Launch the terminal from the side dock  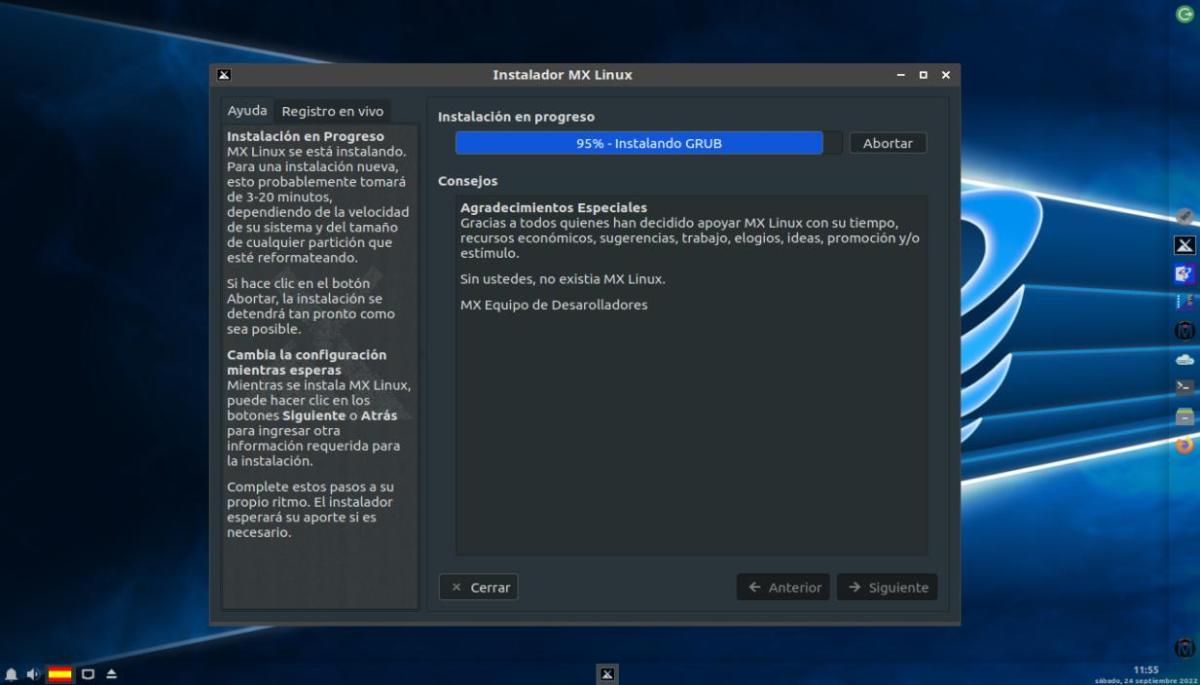tap(1184, 386)
